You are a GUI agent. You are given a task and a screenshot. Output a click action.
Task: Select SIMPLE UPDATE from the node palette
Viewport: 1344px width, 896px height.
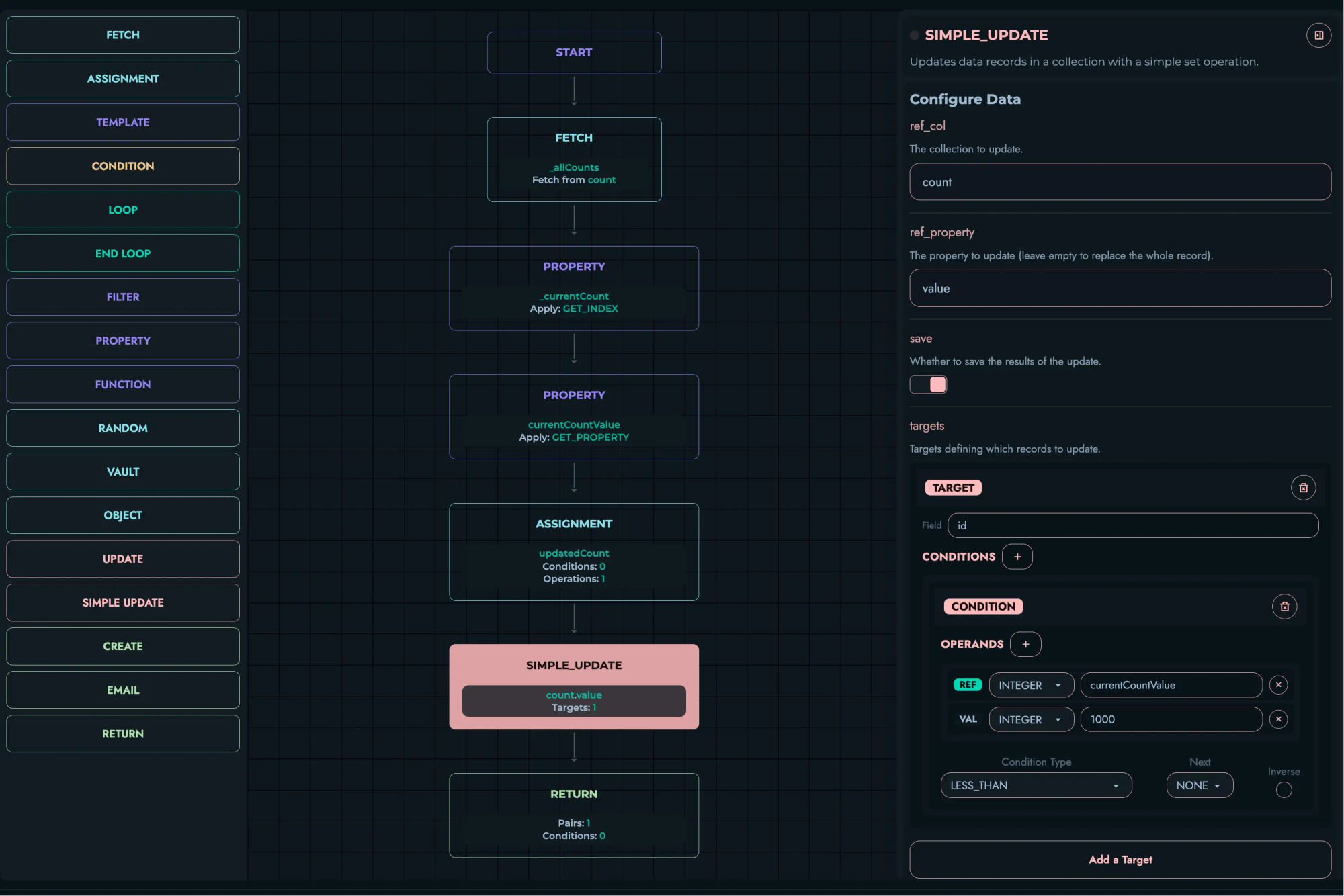point(122,602)
